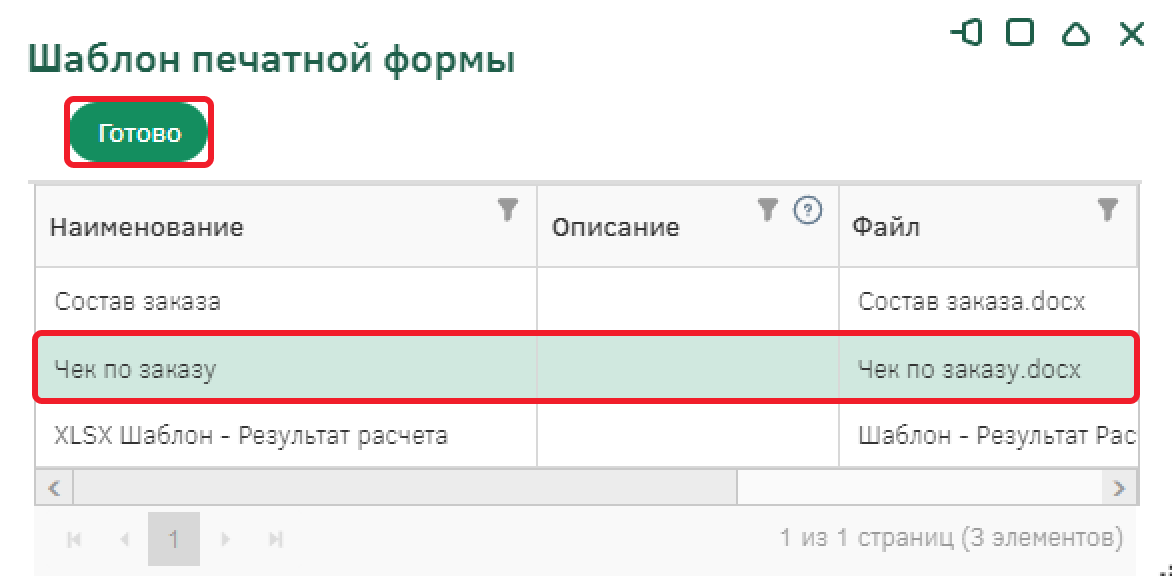The height and width of the screenshot is (576, 1172).
Task: Click the scroll left arrow
Action: click(x=55, y=488)
